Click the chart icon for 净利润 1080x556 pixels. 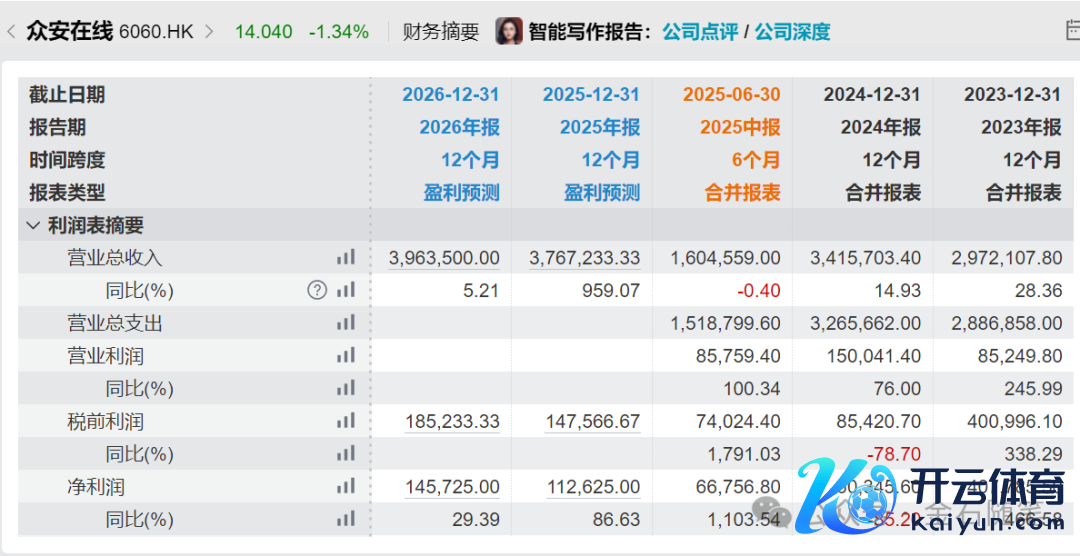pos(346,487)
